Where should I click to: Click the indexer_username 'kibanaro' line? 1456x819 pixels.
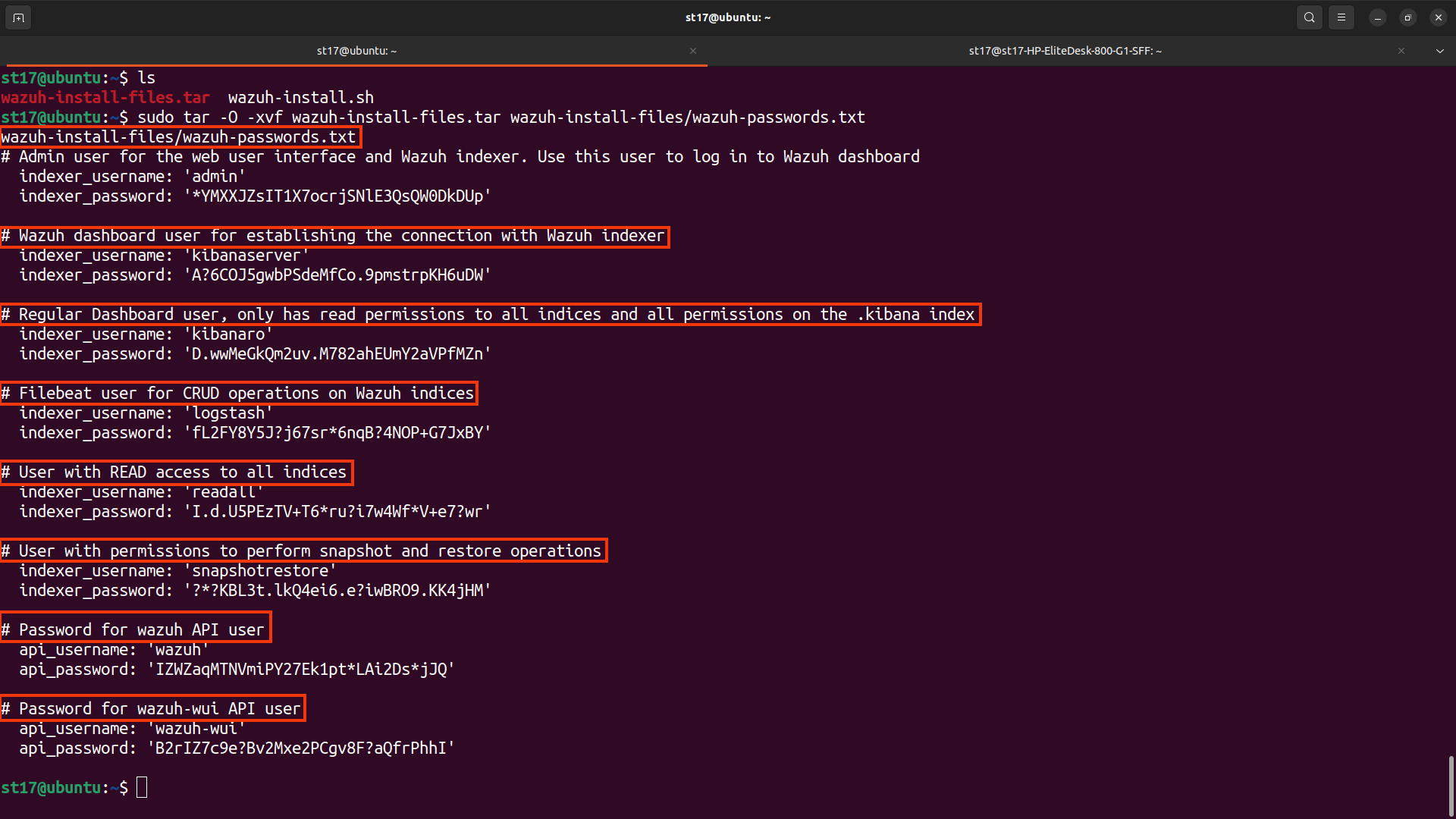click(x=146, y=334)
